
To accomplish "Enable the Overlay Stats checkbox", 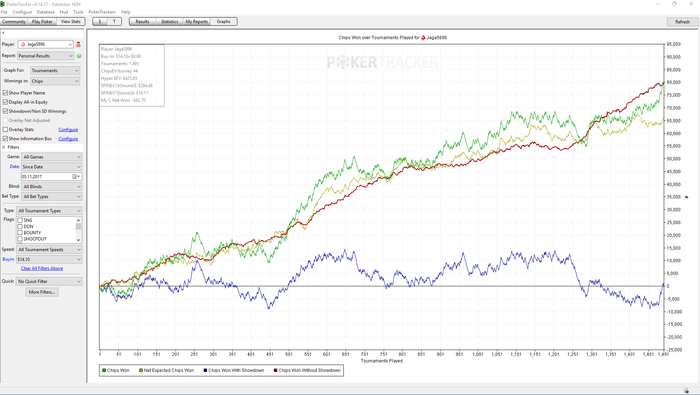I will click(x=5, y=129).
